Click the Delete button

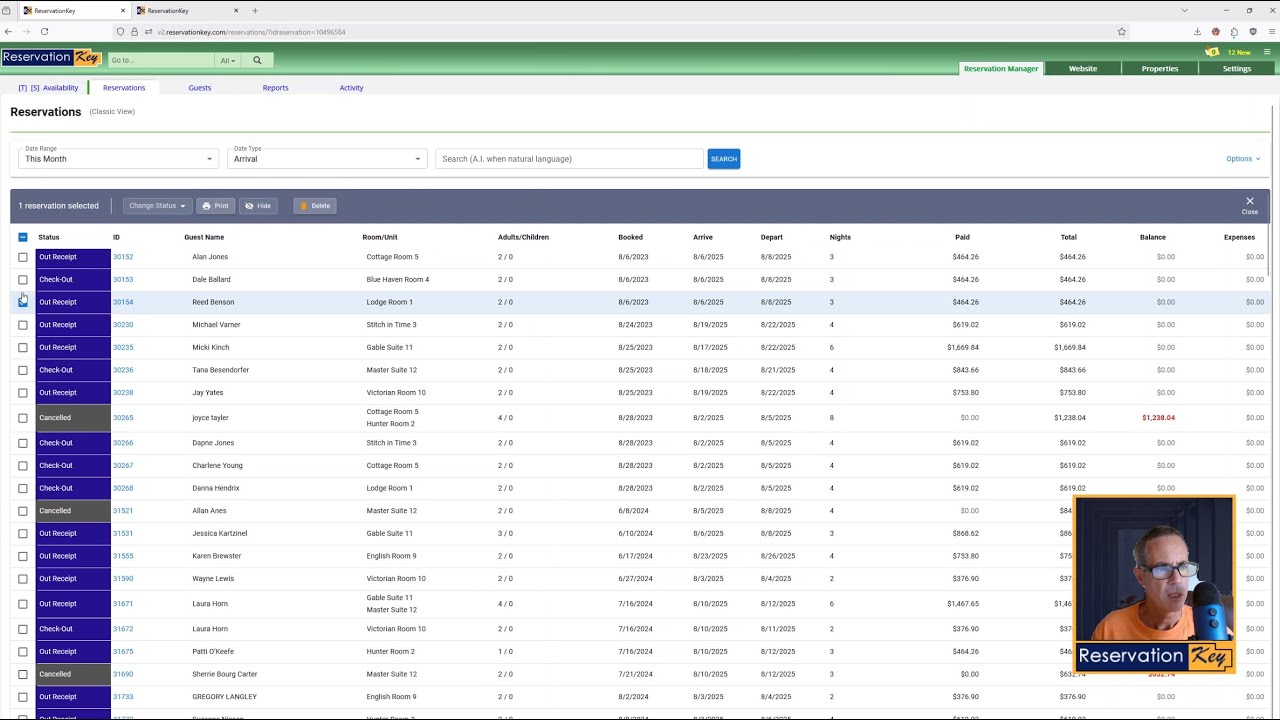pyautogui.click(x=315, y=206)
